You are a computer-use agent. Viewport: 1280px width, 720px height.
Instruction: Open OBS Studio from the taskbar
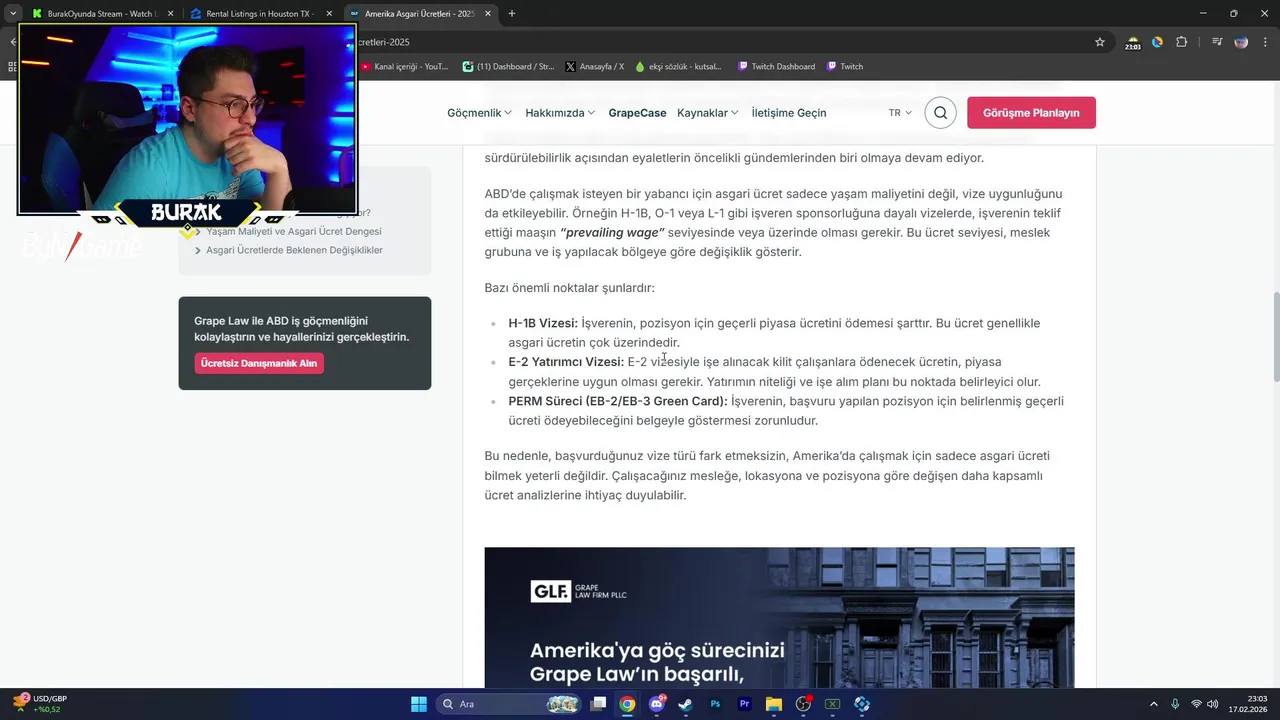click(803, 704)
